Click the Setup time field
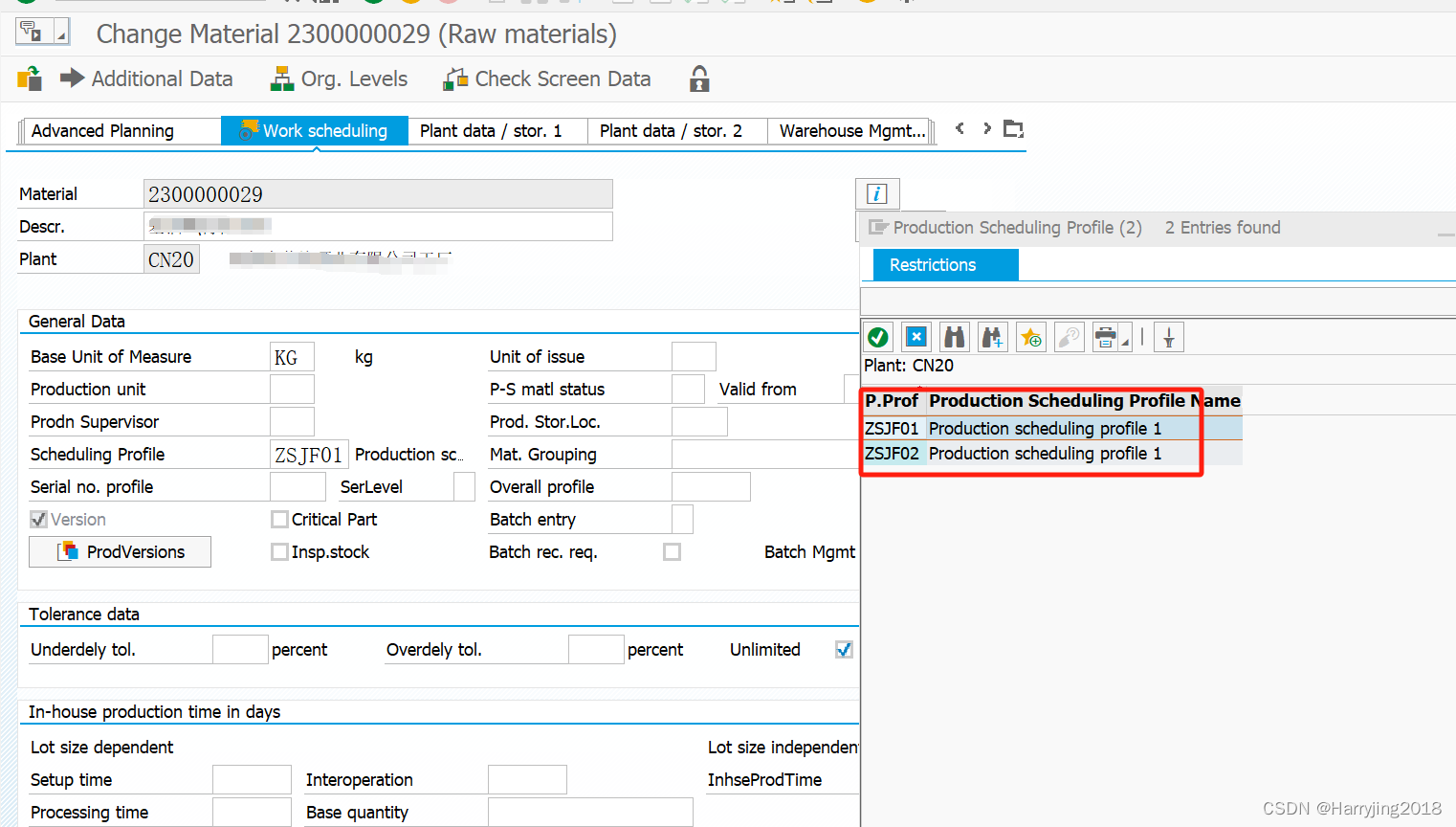Screen dimensions: 1456x827 (252, 780)
